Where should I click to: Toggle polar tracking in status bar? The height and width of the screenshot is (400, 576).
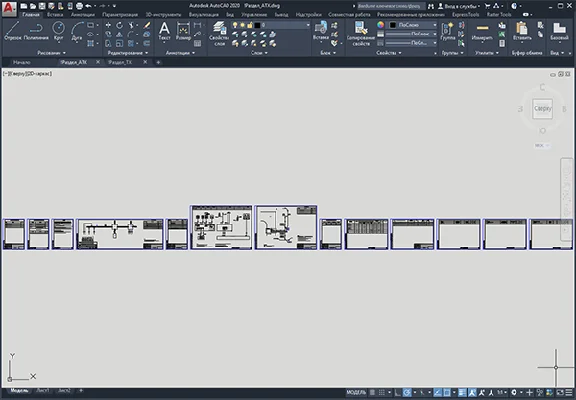(407, 392)
